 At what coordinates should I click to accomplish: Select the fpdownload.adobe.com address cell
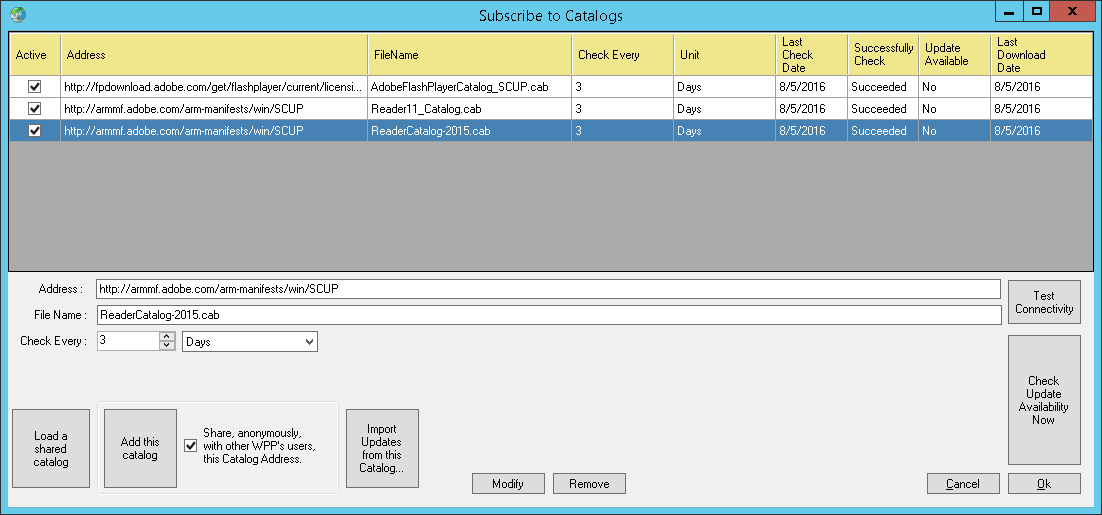pos(214,87)
